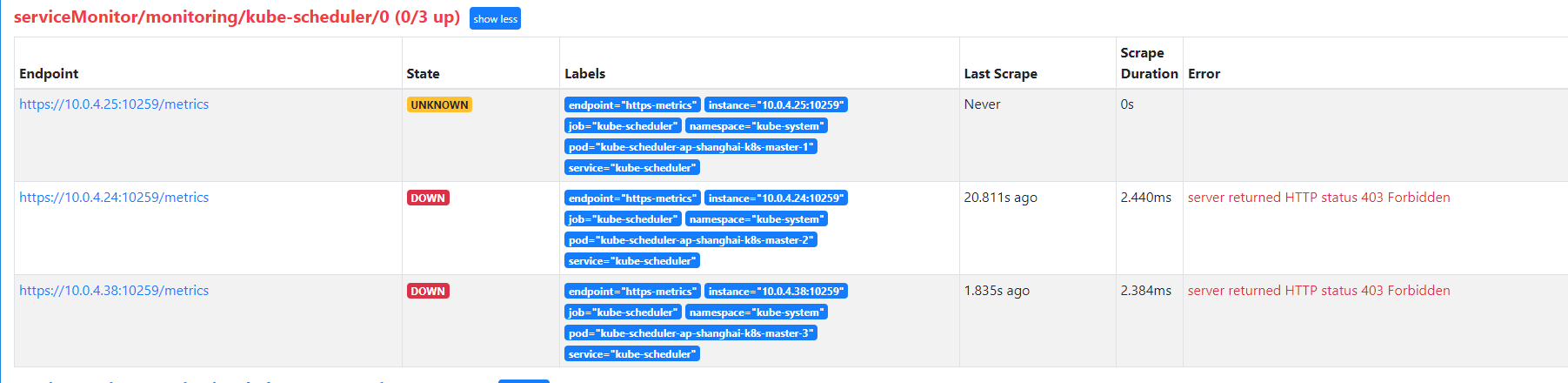Click the '0s' scrape duration value

pos(1127,104)
